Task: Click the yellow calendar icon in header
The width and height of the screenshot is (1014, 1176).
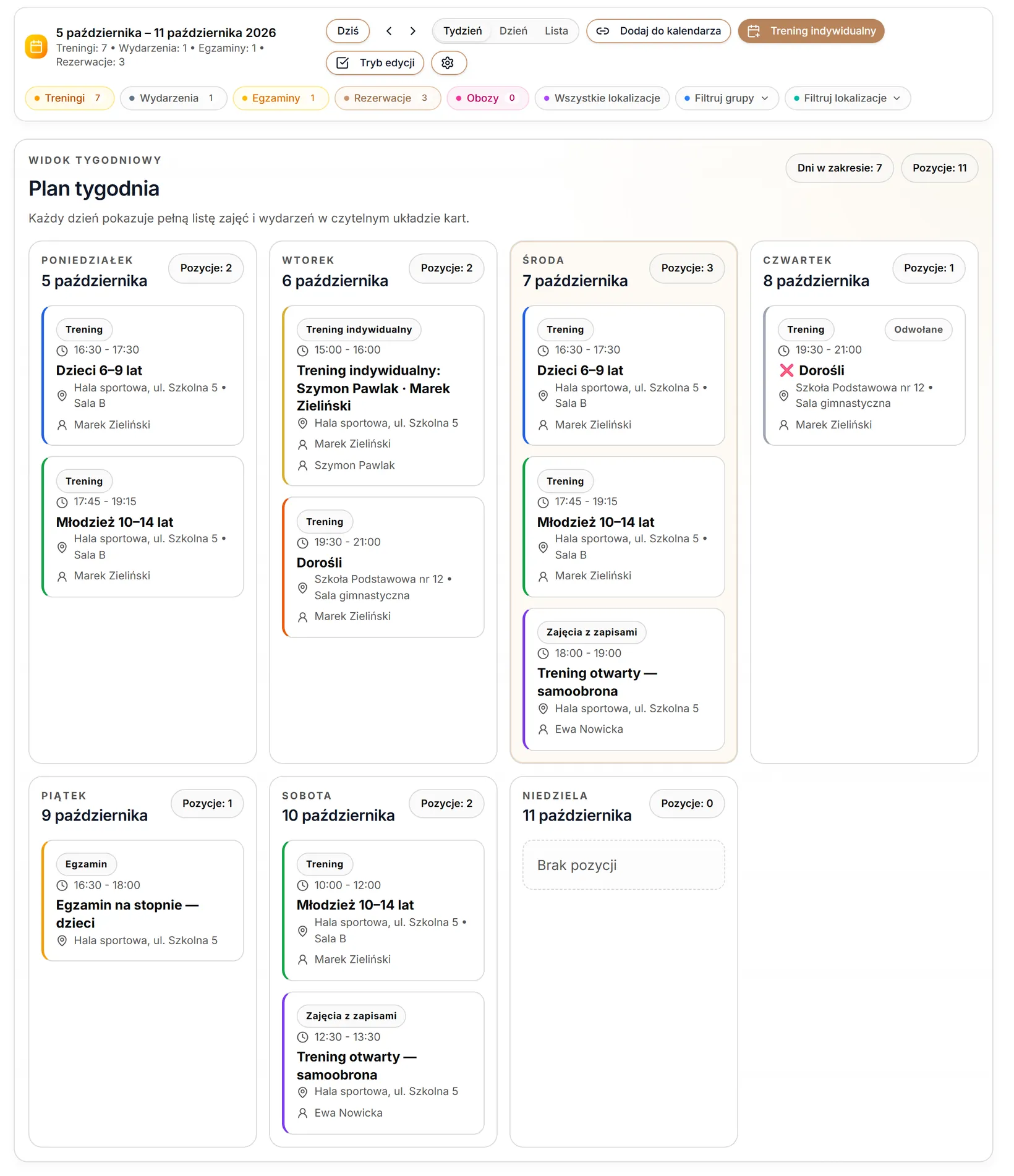Action: point(36,47)
